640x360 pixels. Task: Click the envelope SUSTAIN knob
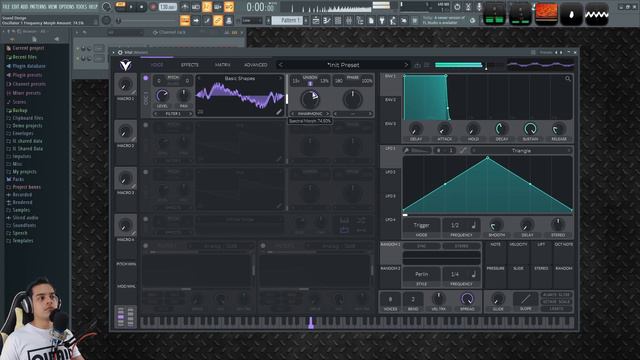pos(530,129)
